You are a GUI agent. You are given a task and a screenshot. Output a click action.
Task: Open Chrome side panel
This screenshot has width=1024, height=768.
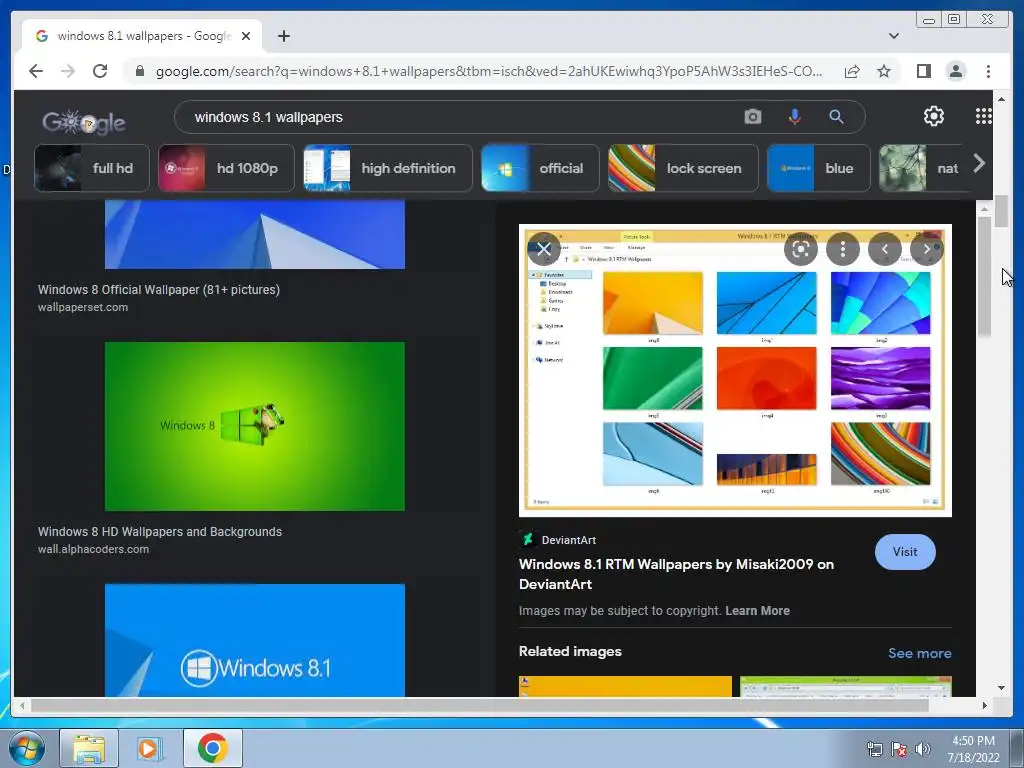[923, 71]
